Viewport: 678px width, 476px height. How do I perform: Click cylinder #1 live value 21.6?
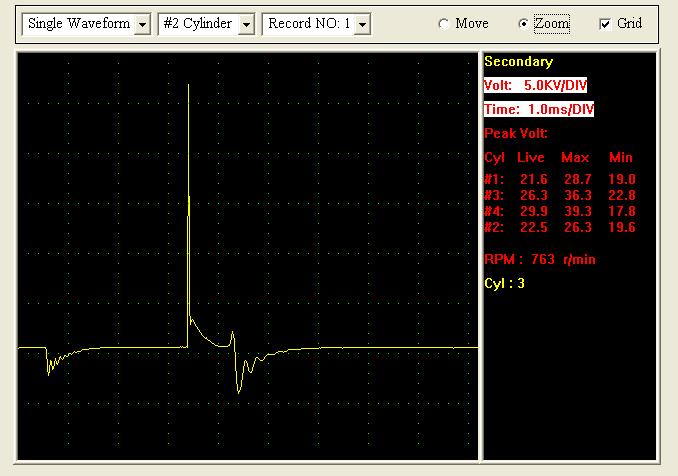534,179
